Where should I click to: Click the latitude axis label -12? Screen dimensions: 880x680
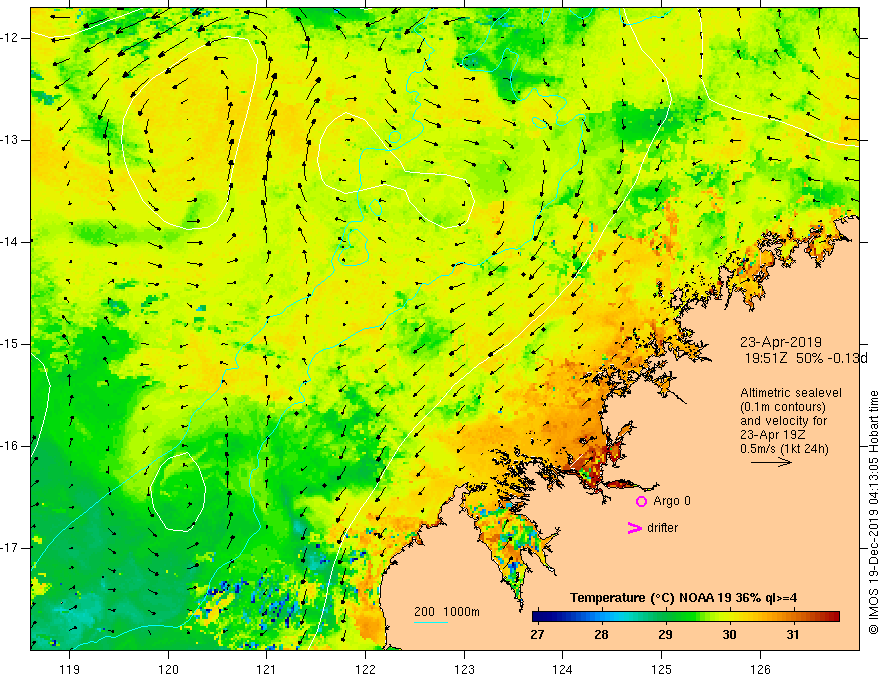pyautogui.click(x=10, y=38)
